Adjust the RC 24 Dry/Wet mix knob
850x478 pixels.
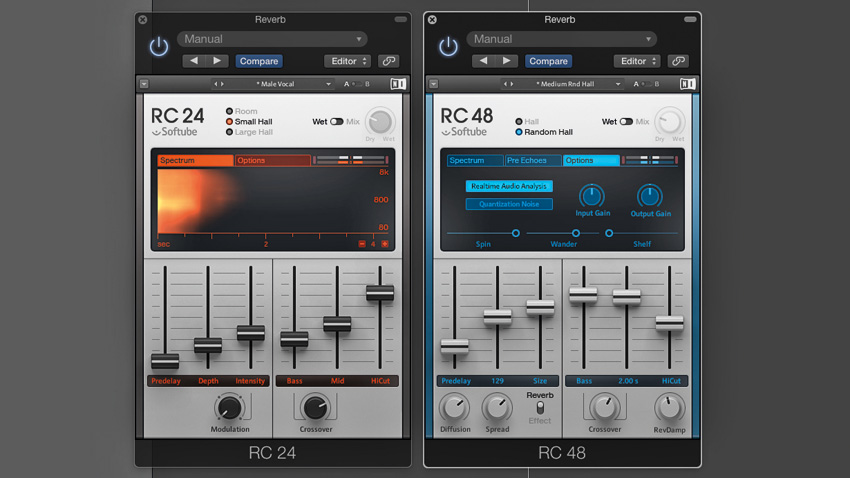pyautogui.click(x=380, y=122)
